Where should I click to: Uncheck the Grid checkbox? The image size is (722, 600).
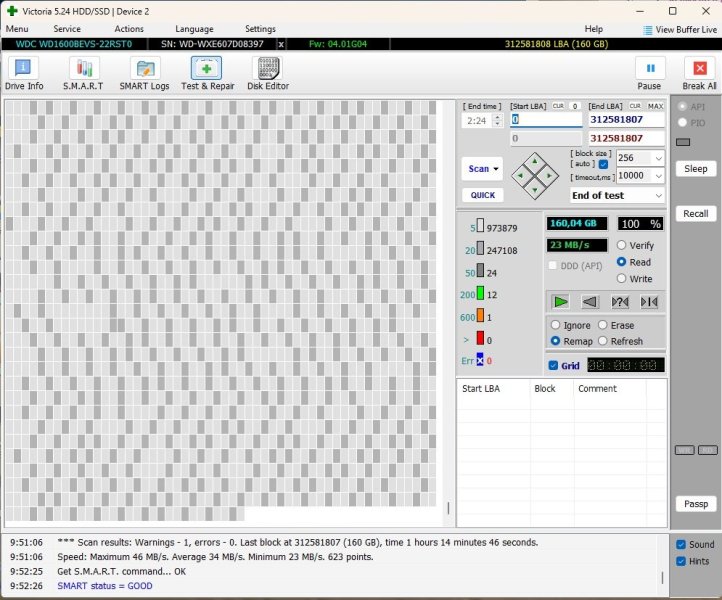point(554,366)
